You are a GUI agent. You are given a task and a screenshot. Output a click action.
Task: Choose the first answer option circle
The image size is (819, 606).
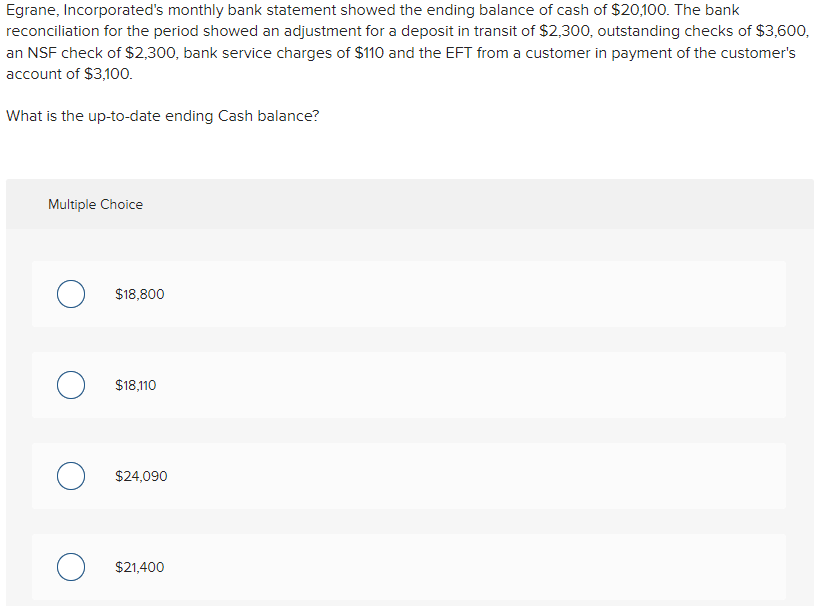coord(70,294)
